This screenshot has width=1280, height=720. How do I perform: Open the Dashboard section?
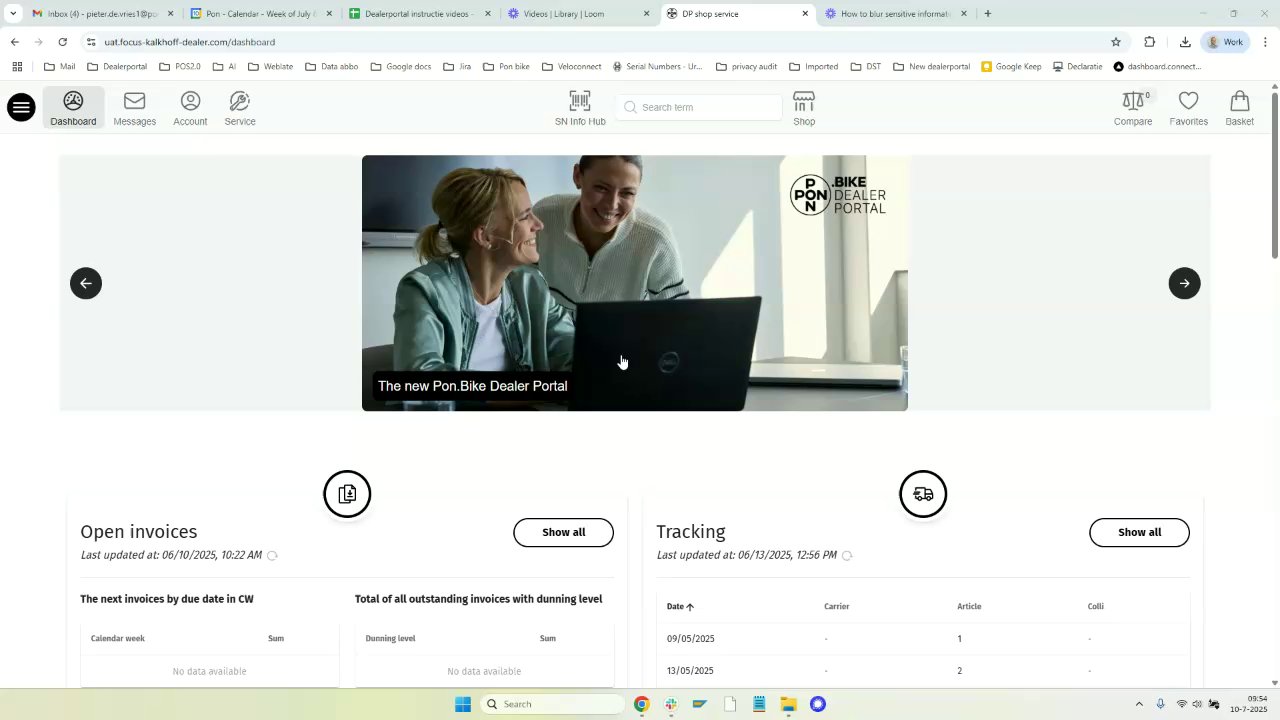pos(73,108)
